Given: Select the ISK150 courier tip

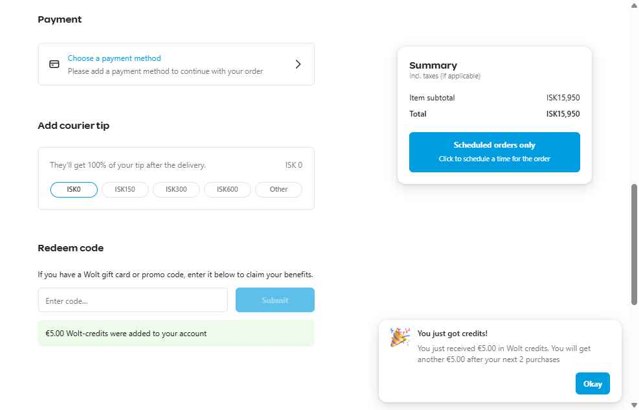Looking at the screenshot, I should tap(125, 189).
